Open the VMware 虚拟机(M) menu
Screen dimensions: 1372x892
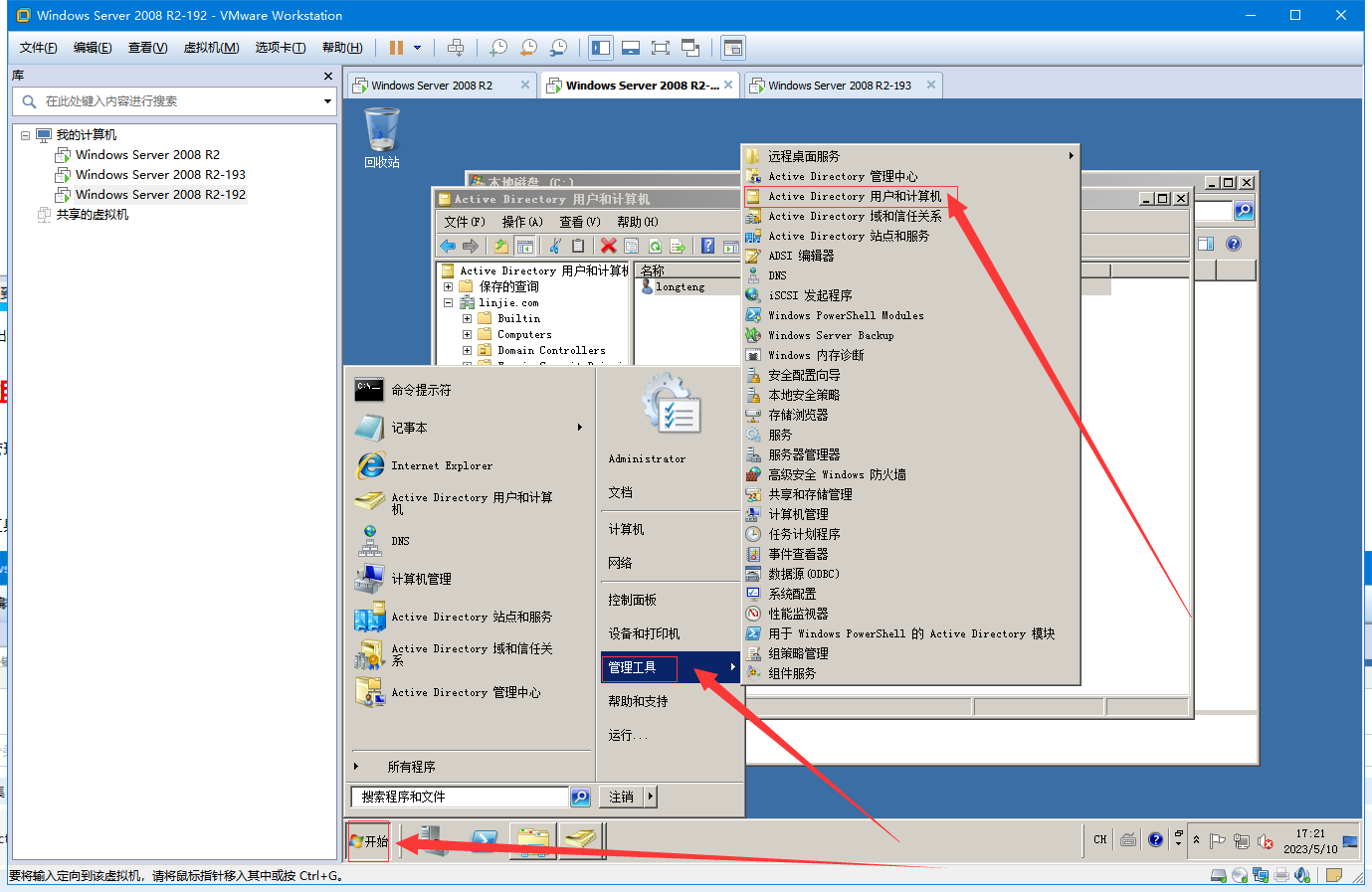(211, 48)
